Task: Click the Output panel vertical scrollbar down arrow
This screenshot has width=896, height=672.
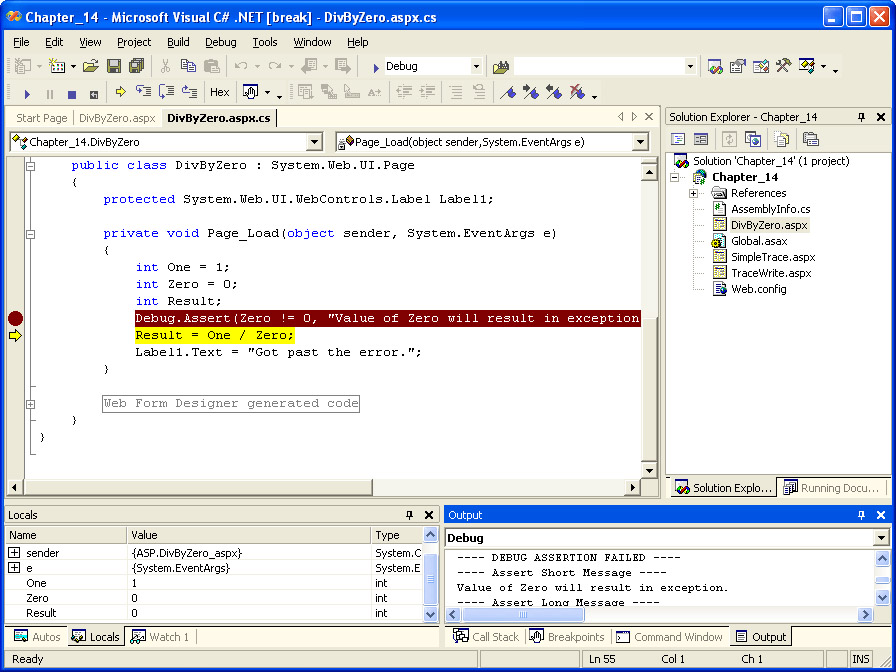Action: pos(882,597)
